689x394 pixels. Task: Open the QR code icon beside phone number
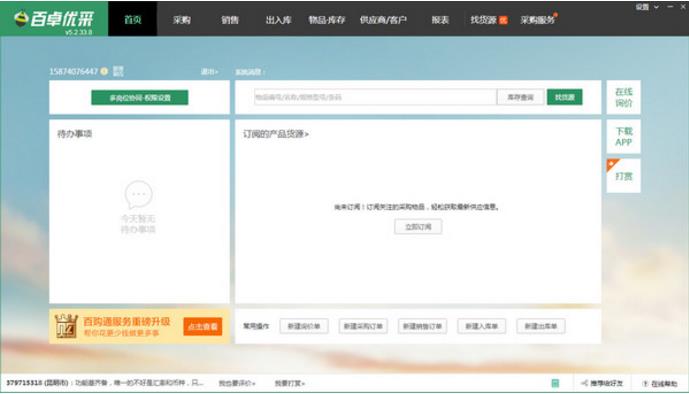(x=118, y=71)
